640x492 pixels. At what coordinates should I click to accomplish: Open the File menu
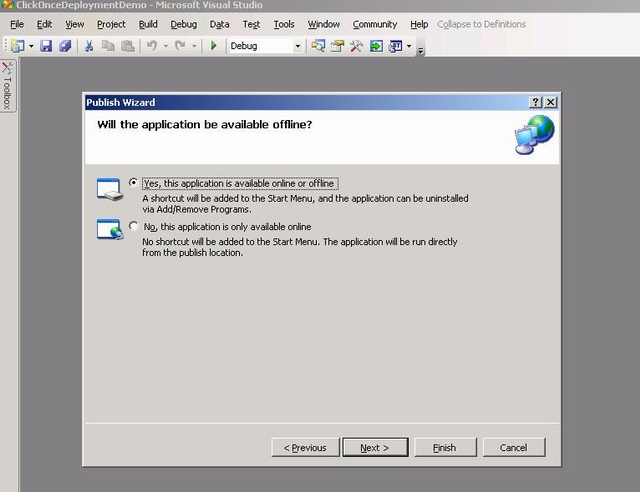(x=17, y=24)
